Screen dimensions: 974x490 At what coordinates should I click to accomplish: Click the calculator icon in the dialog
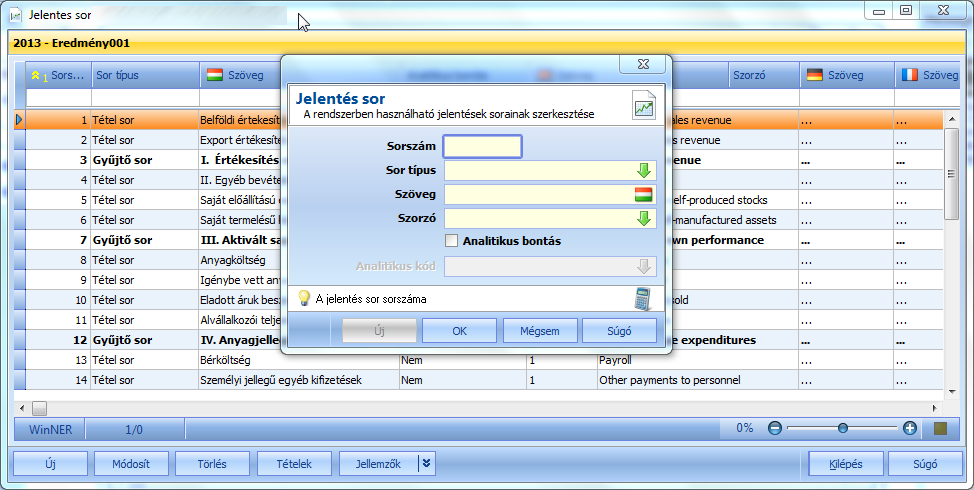643,299
